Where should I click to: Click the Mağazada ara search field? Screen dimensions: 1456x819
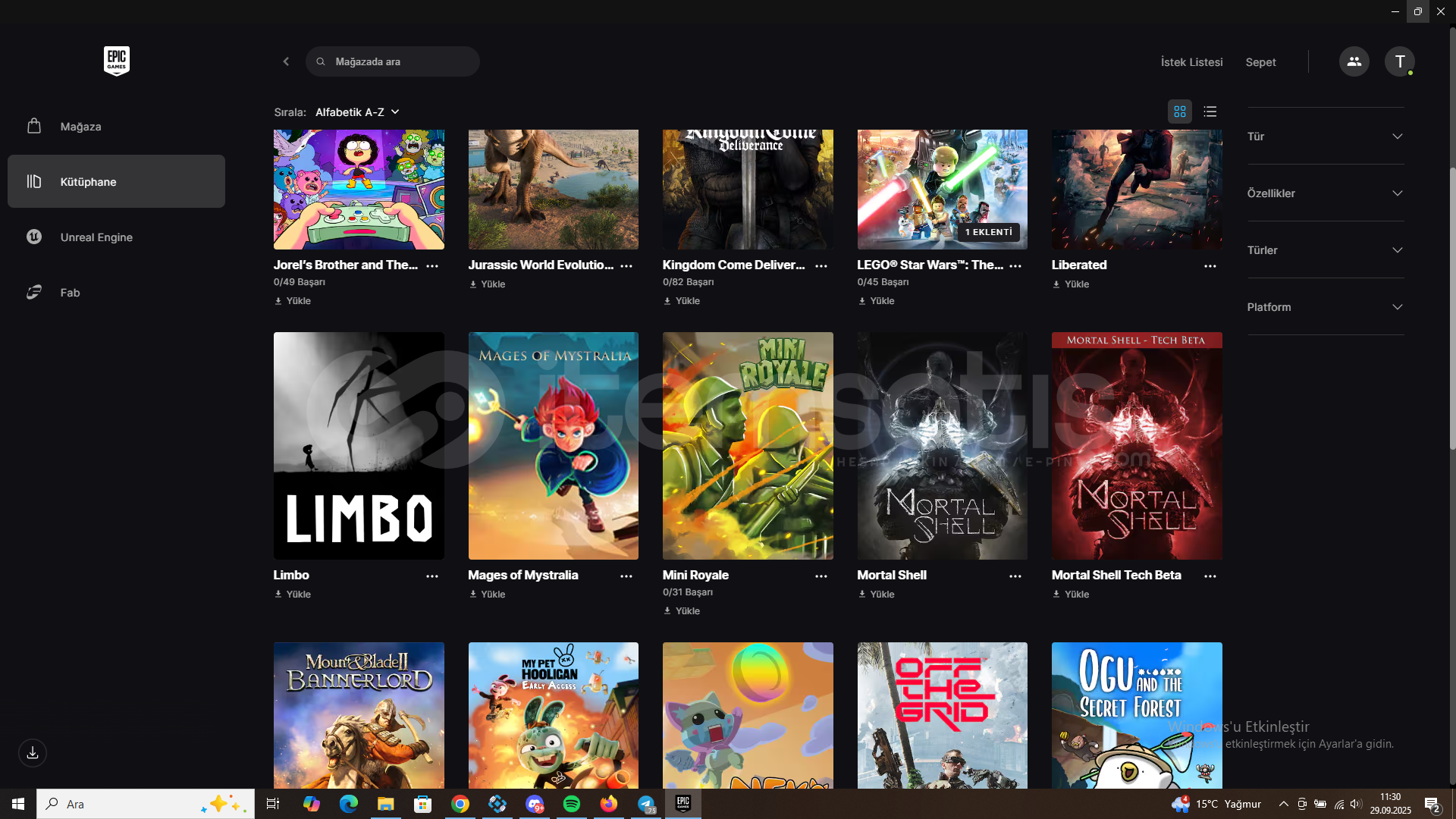pos(393,61)
